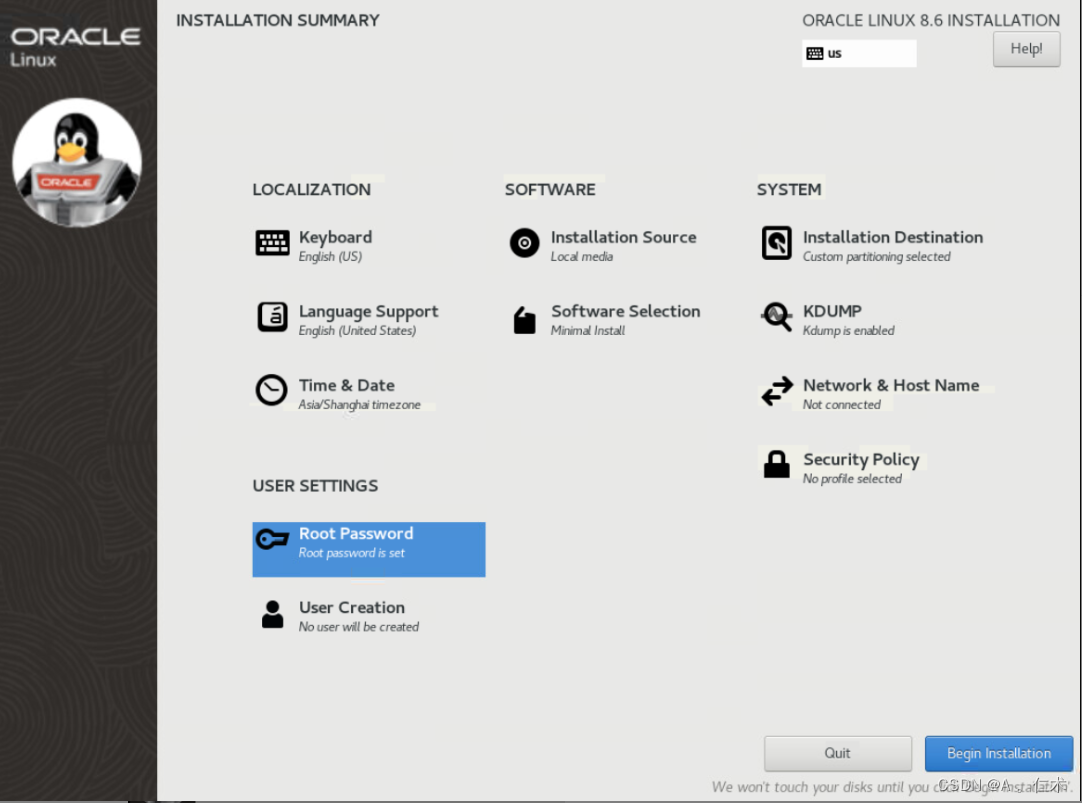Select the Installation Source disc icon
Viewport: 1082px width, 803px height.
pyautogui.click(x=524, y=243)
